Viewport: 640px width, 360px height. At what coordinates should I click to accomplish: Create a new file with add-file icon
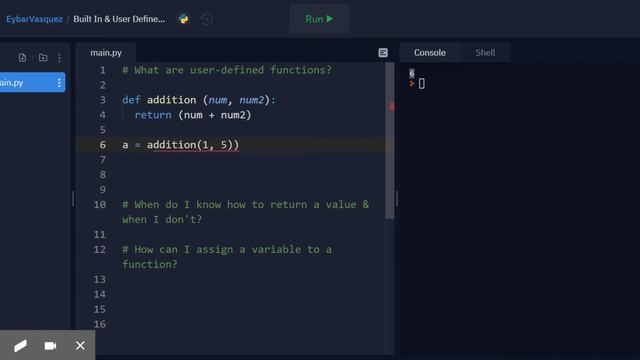(x=22, y=58)
